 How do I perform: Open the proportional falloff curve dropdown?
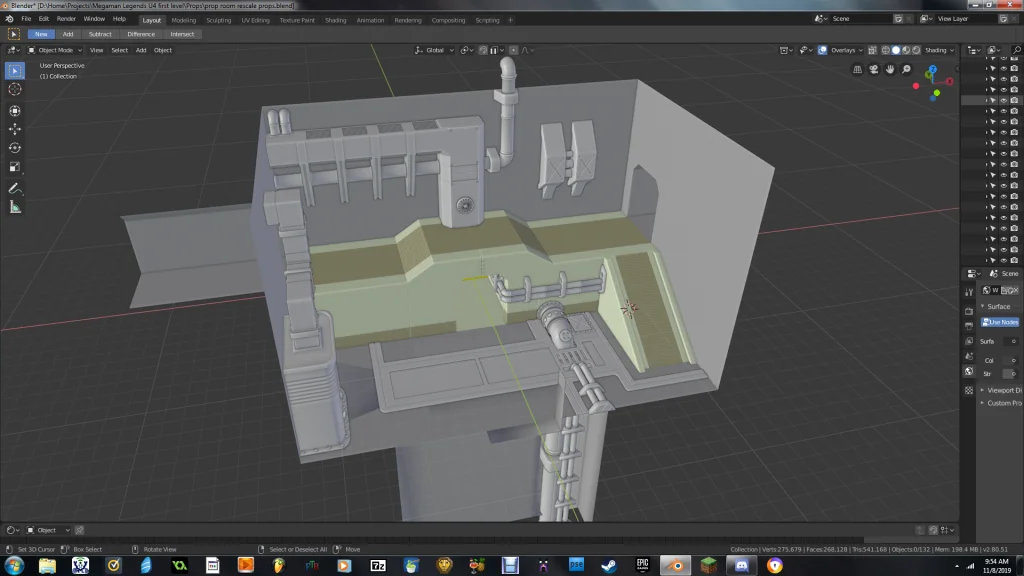coord(528,50)
